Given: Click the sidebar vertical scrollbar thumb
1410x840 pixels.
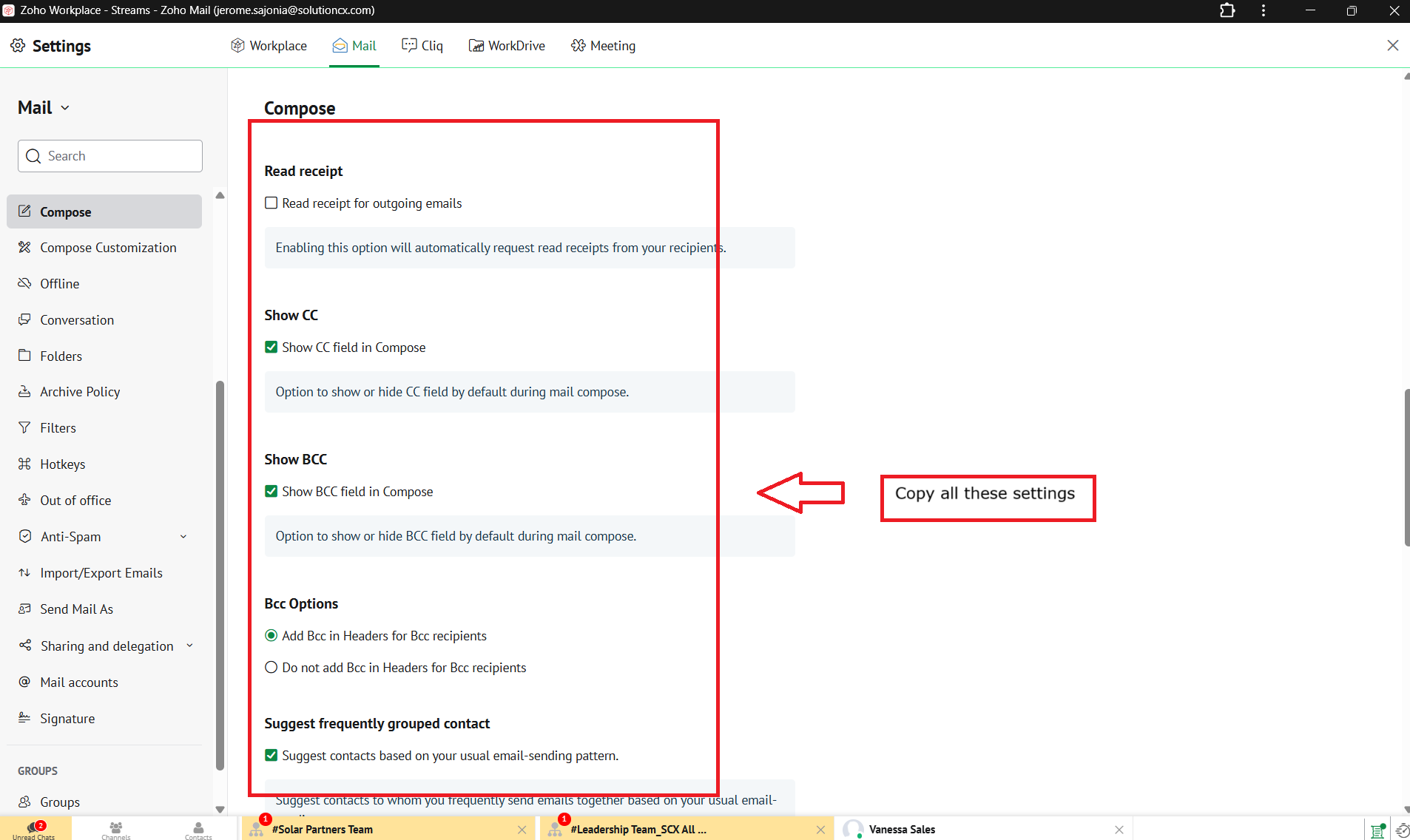Looking at the screenshot, I should [220, 577].
